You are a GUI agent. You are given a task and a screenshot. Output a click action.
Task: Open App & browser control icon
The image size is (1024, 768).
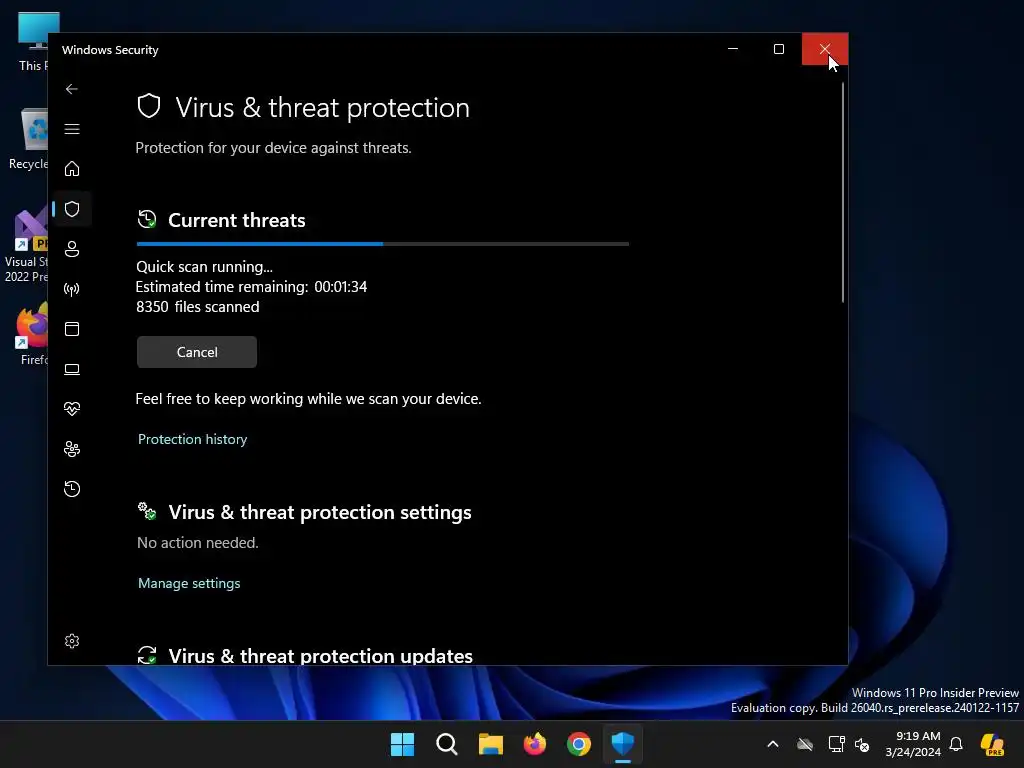(72, 328)
